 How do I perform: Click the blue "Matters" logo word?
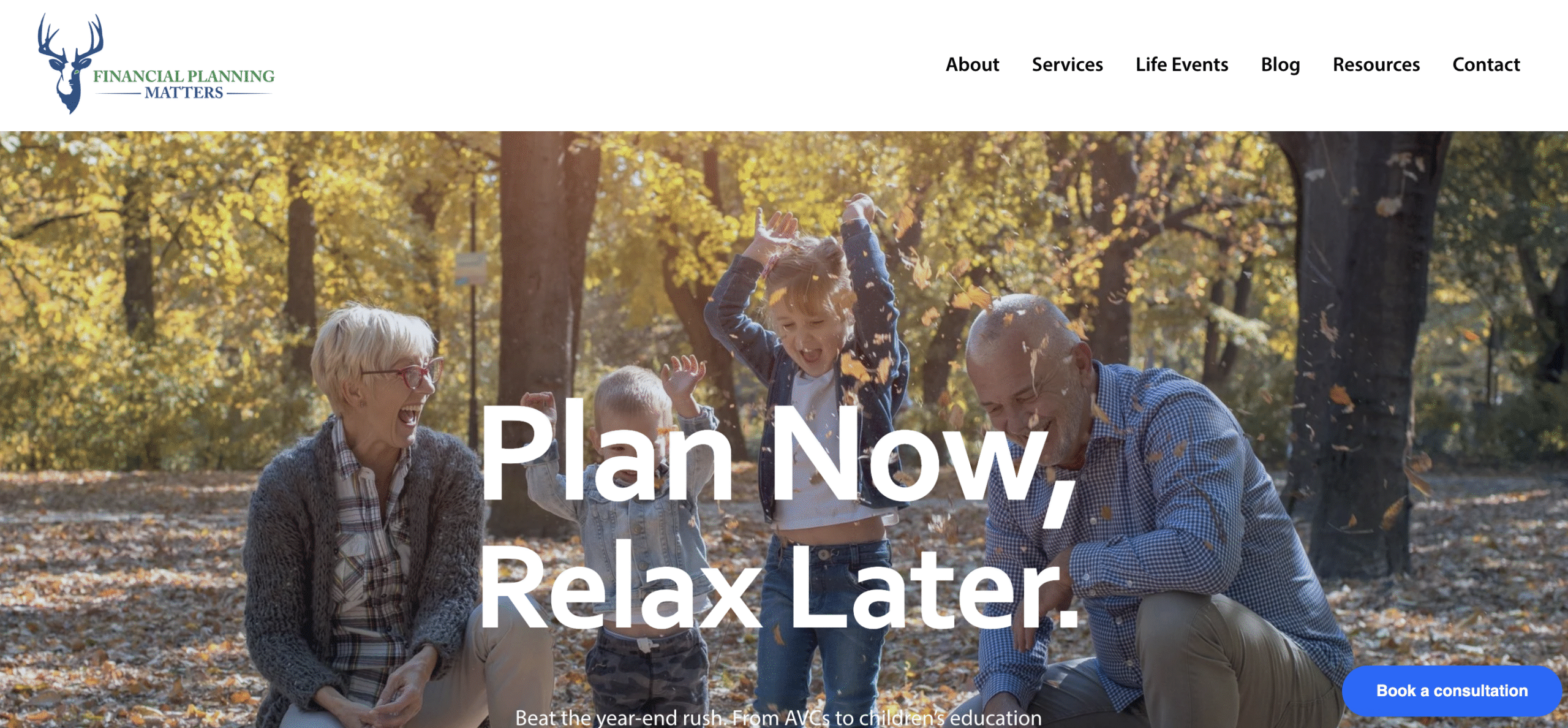coord(184,93)
